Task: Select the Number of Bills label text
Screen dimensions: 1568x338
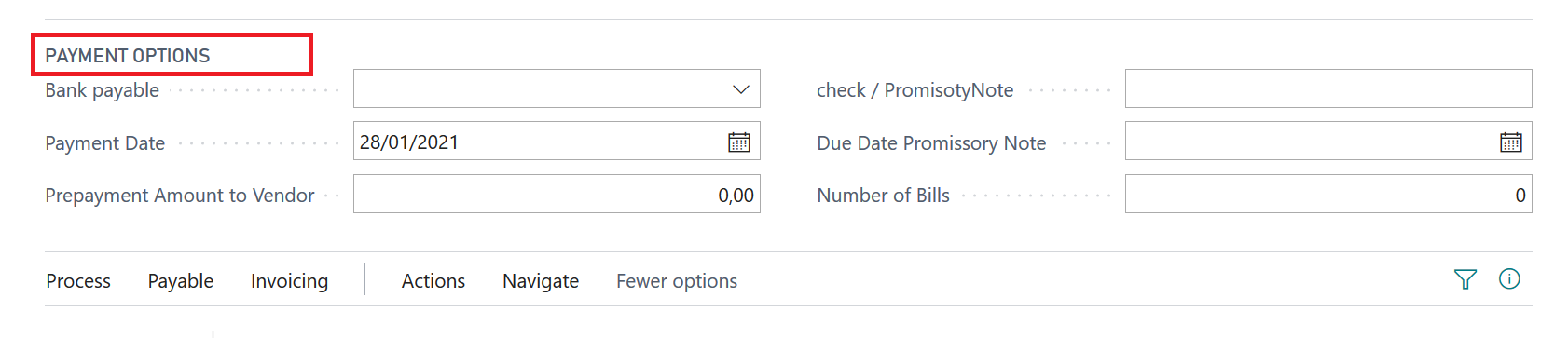Action: pyautogui.click(x=884, y=196)
